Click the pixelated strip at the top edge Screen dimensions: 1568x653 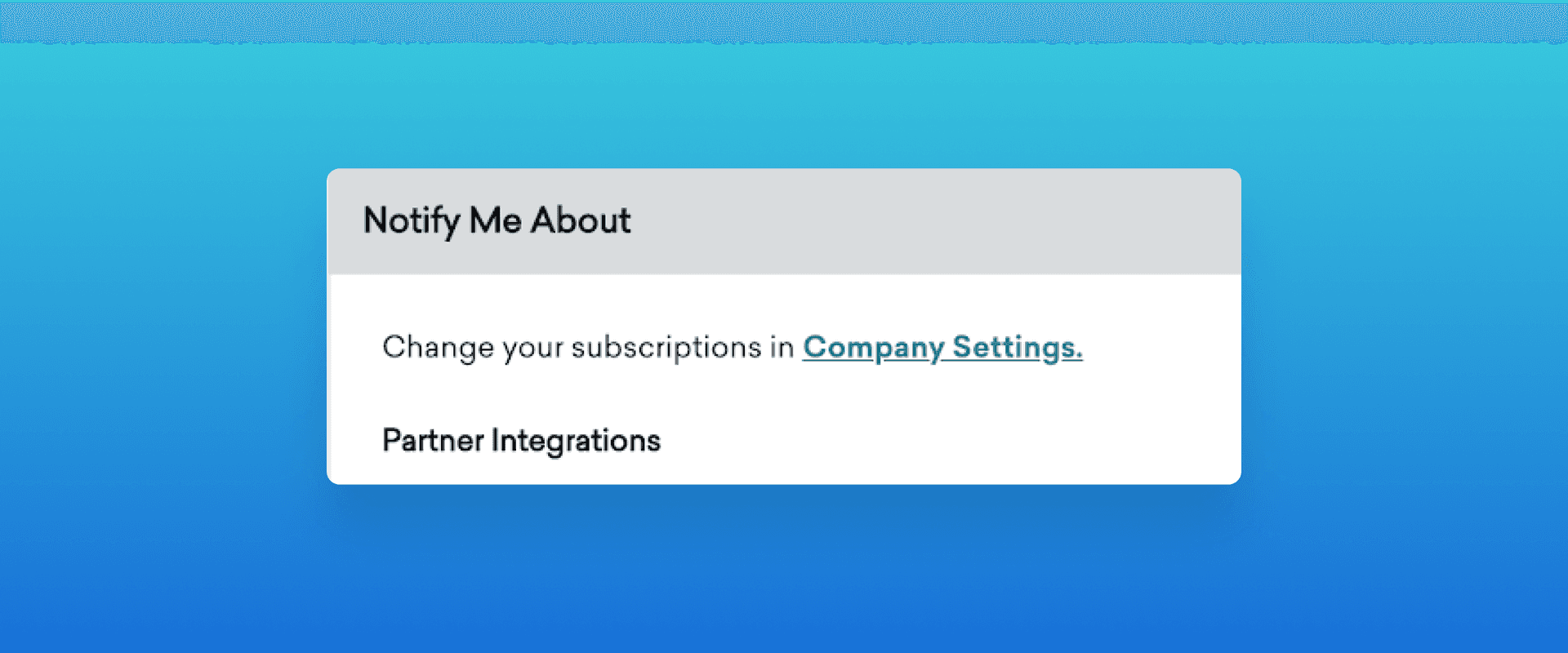pos(784,20)
